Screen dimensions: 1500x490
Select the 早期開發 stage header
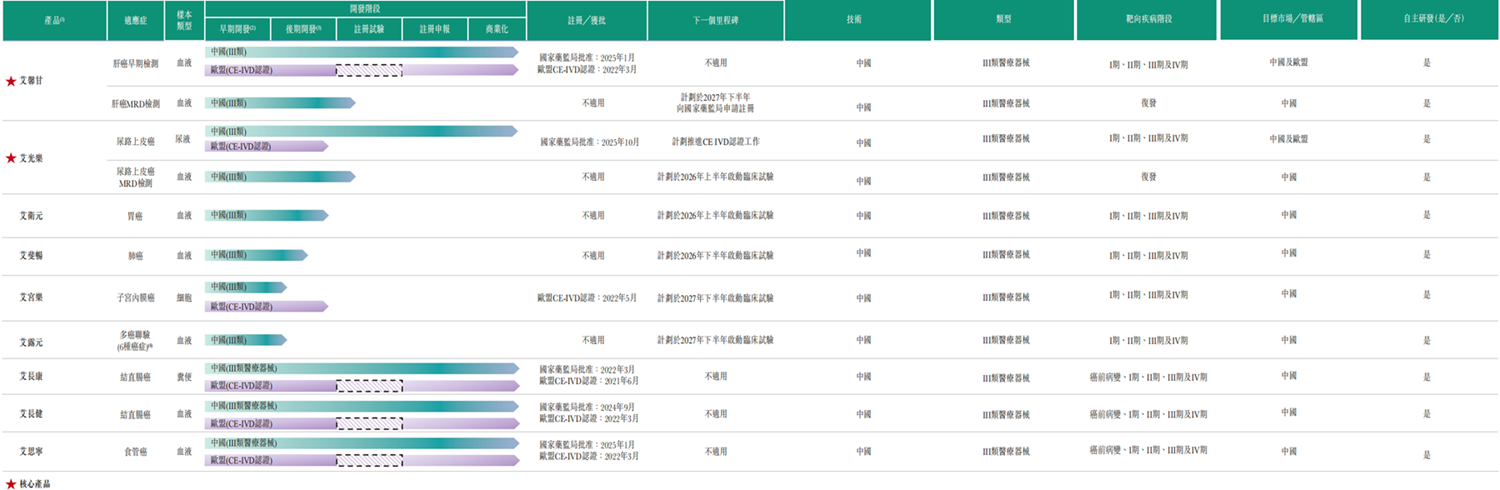click(x=238, y=29)
